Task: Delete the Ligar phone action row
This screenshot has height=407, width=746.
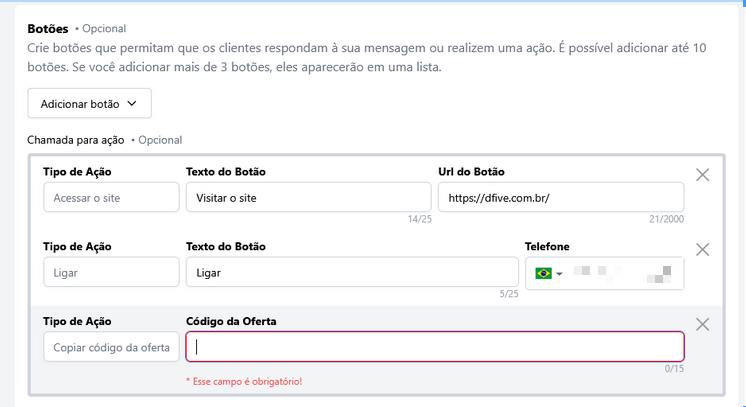Action: click(702, 249)
